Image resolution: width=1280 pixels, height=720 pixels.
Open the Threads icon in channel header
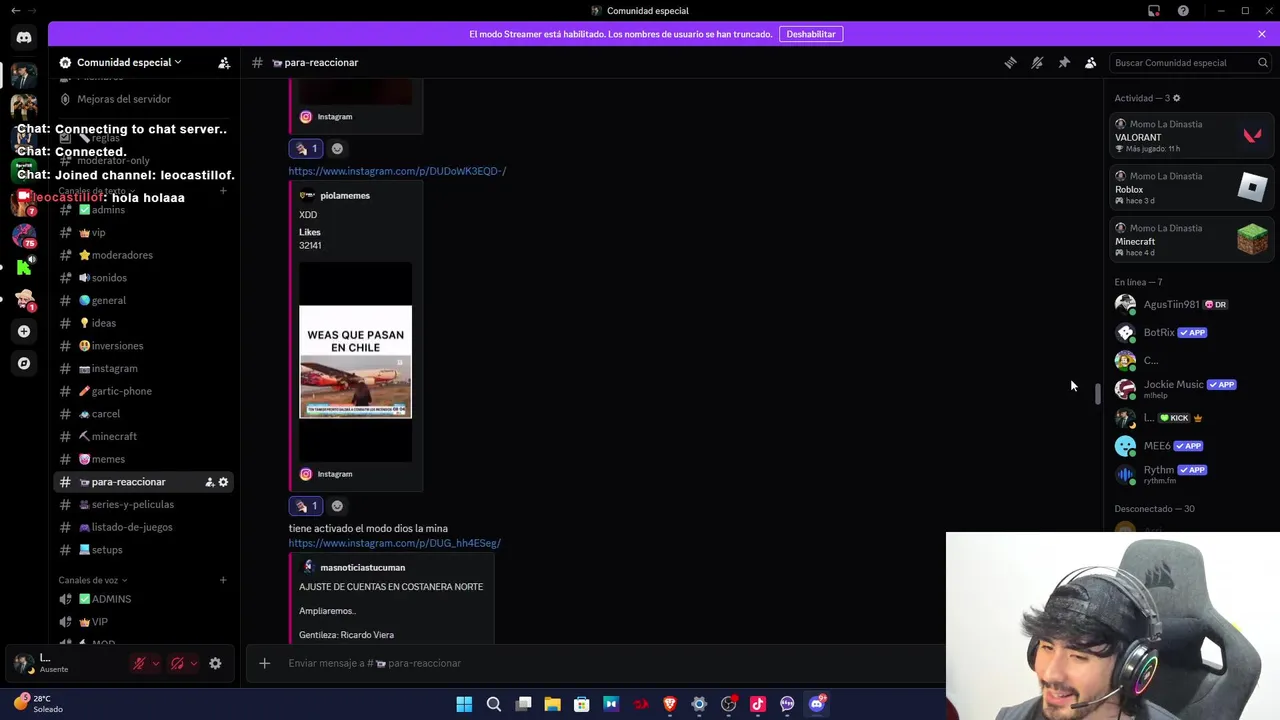click(x=1010, y=62)
